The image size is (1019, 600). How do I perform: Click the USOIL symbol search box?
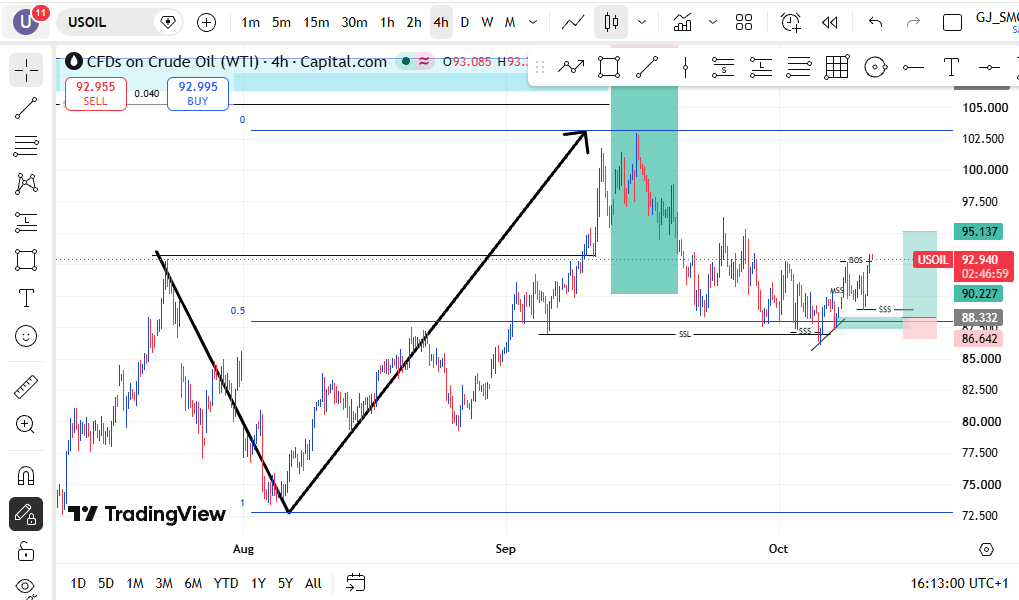[120, 22]
